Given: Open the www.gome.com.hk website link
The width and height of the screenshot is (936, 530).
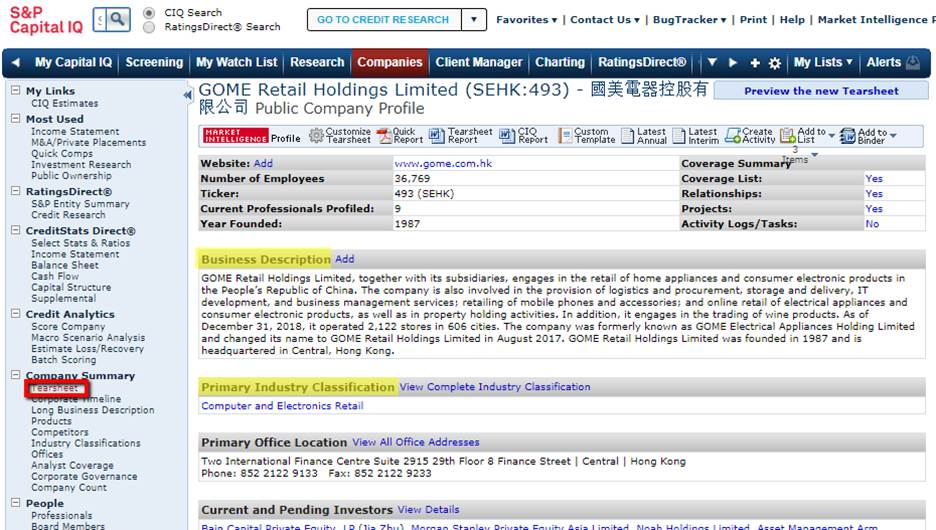Looking at the screenshot, I should (x=443, y=164).
